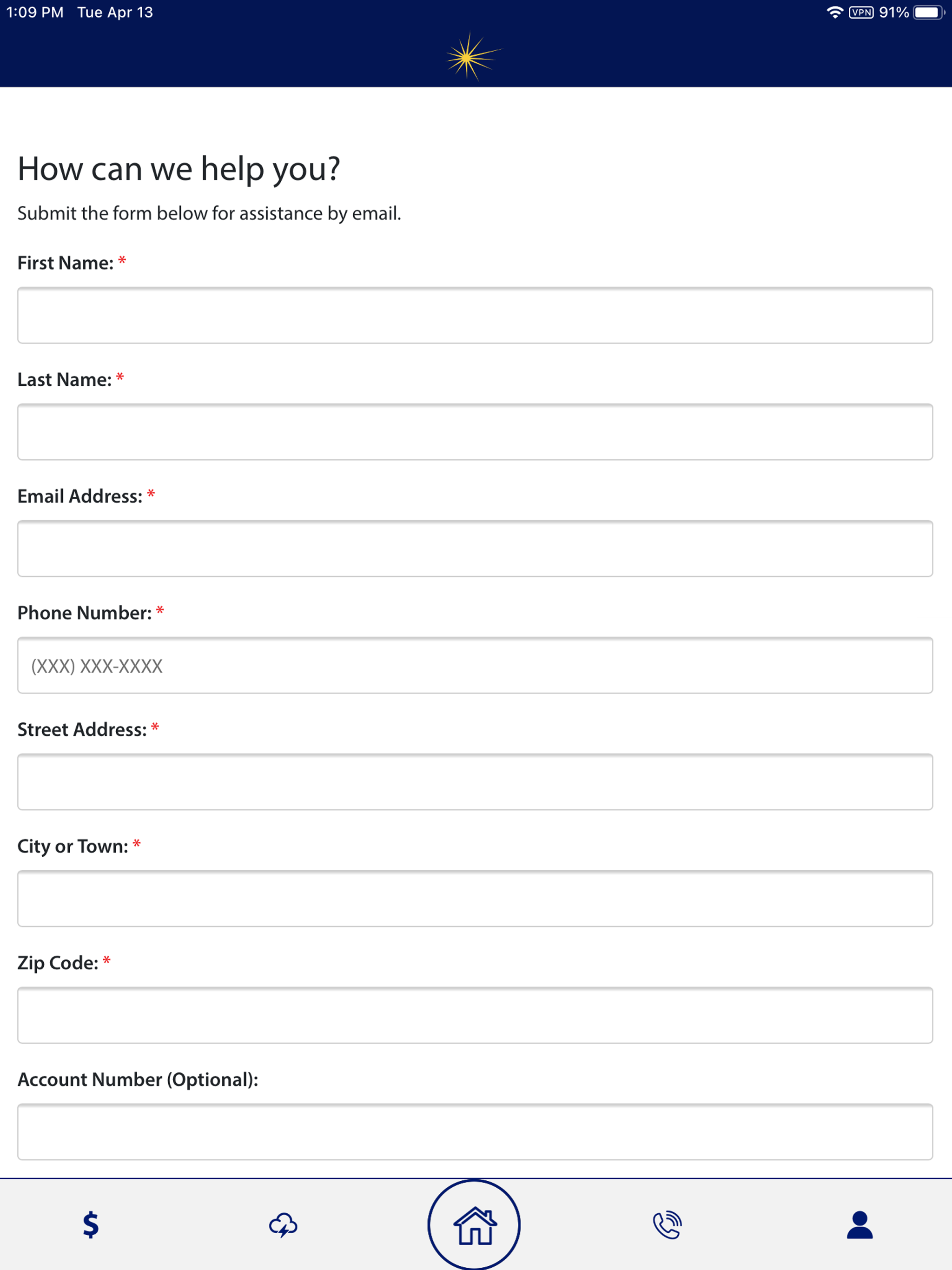Image resolution: width=952 pixels, height=1270 pixels.
Task: Open the phone contact icon
Action: click(x=667, y=1225)
